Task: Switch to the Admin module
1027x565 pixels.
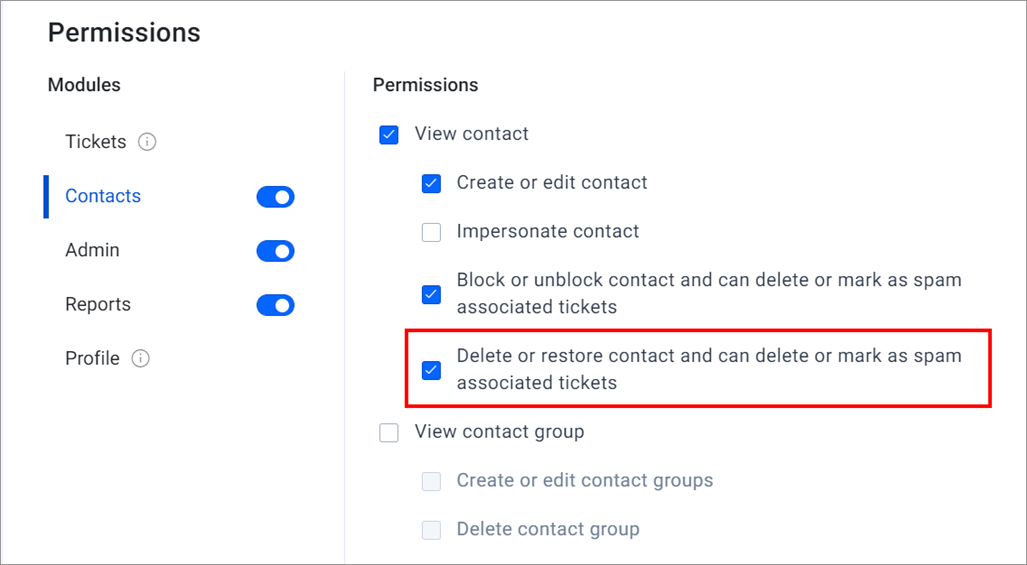Action: (92, 250)
